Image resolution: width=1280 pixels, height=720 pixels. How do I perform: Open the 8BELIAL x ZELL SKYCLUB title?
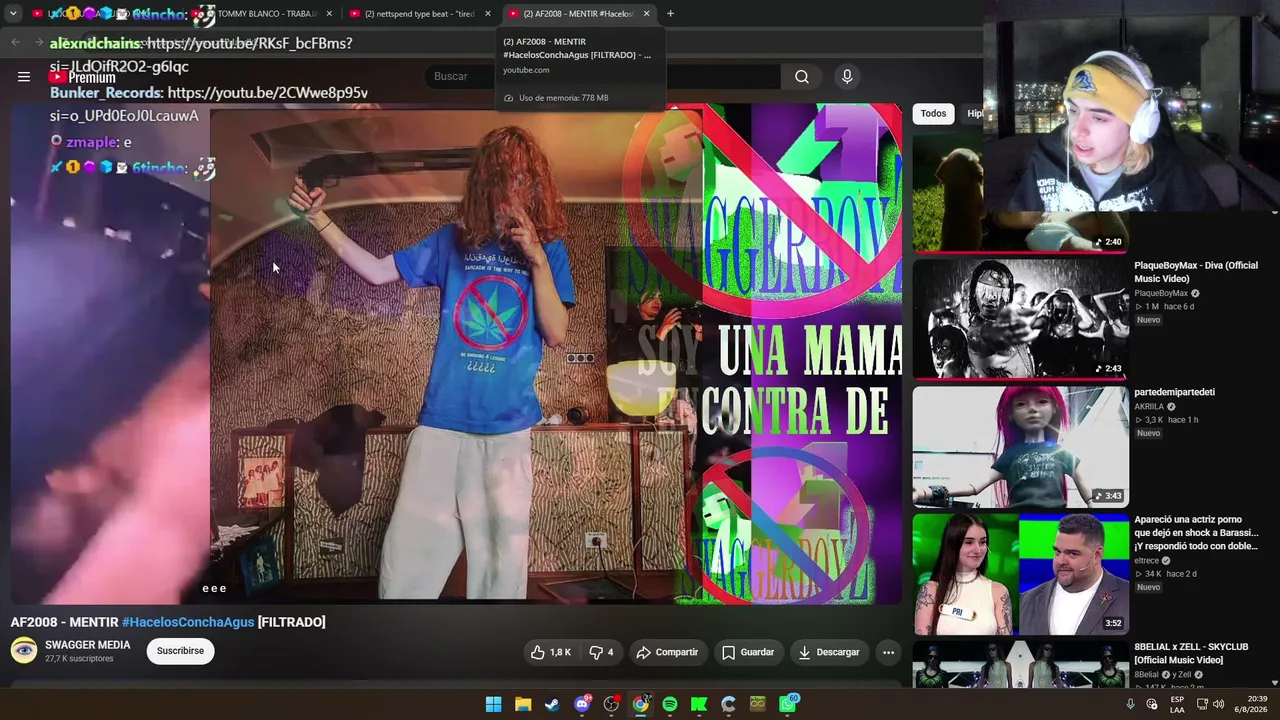(1191, 654)
